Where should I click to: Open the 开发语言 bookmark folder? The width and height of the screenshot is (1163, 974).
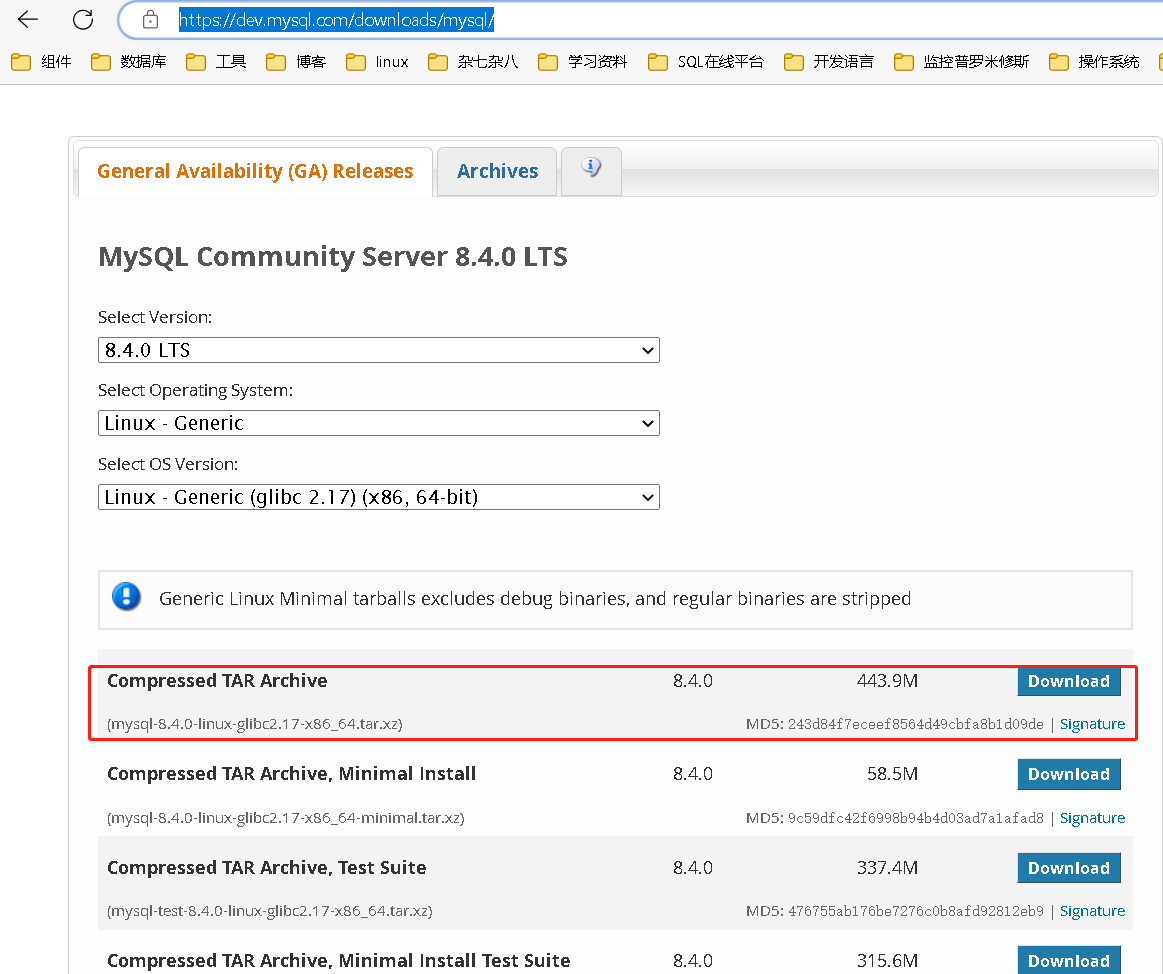coord(828,62)
